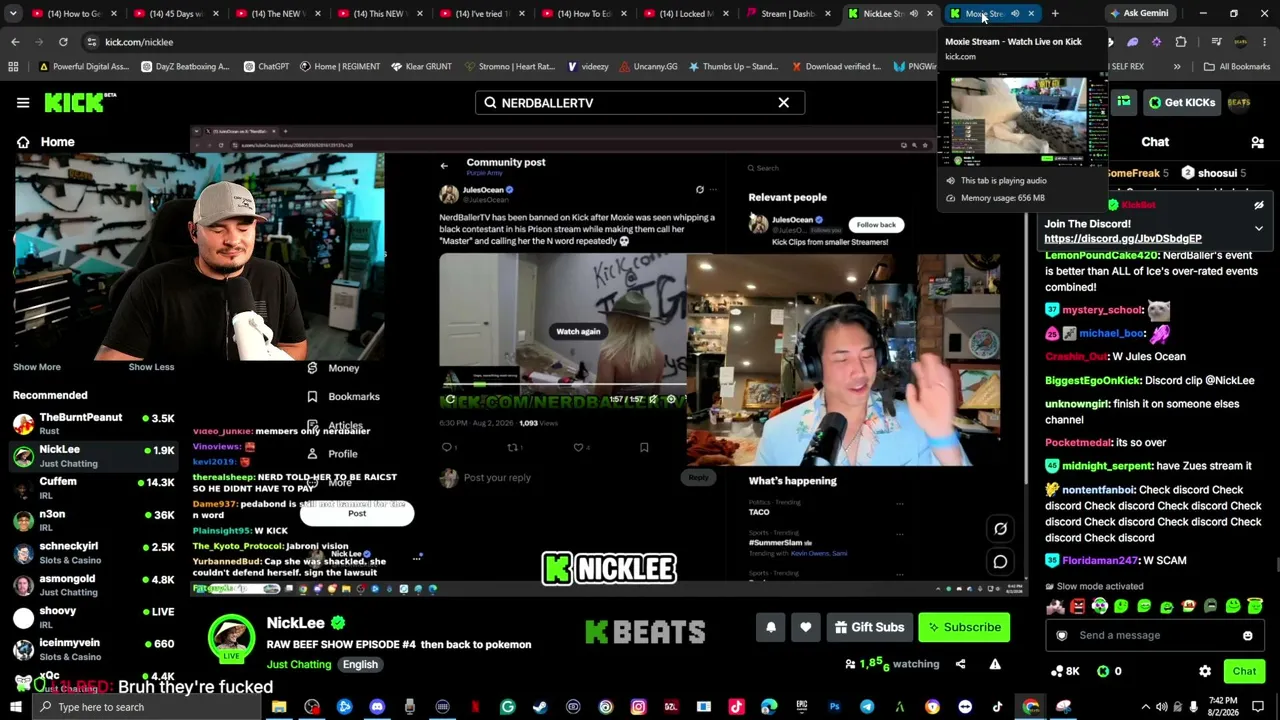Follow NickLee with the heart button
Viewport: 1280px width, 720px height.
[806, 627]
